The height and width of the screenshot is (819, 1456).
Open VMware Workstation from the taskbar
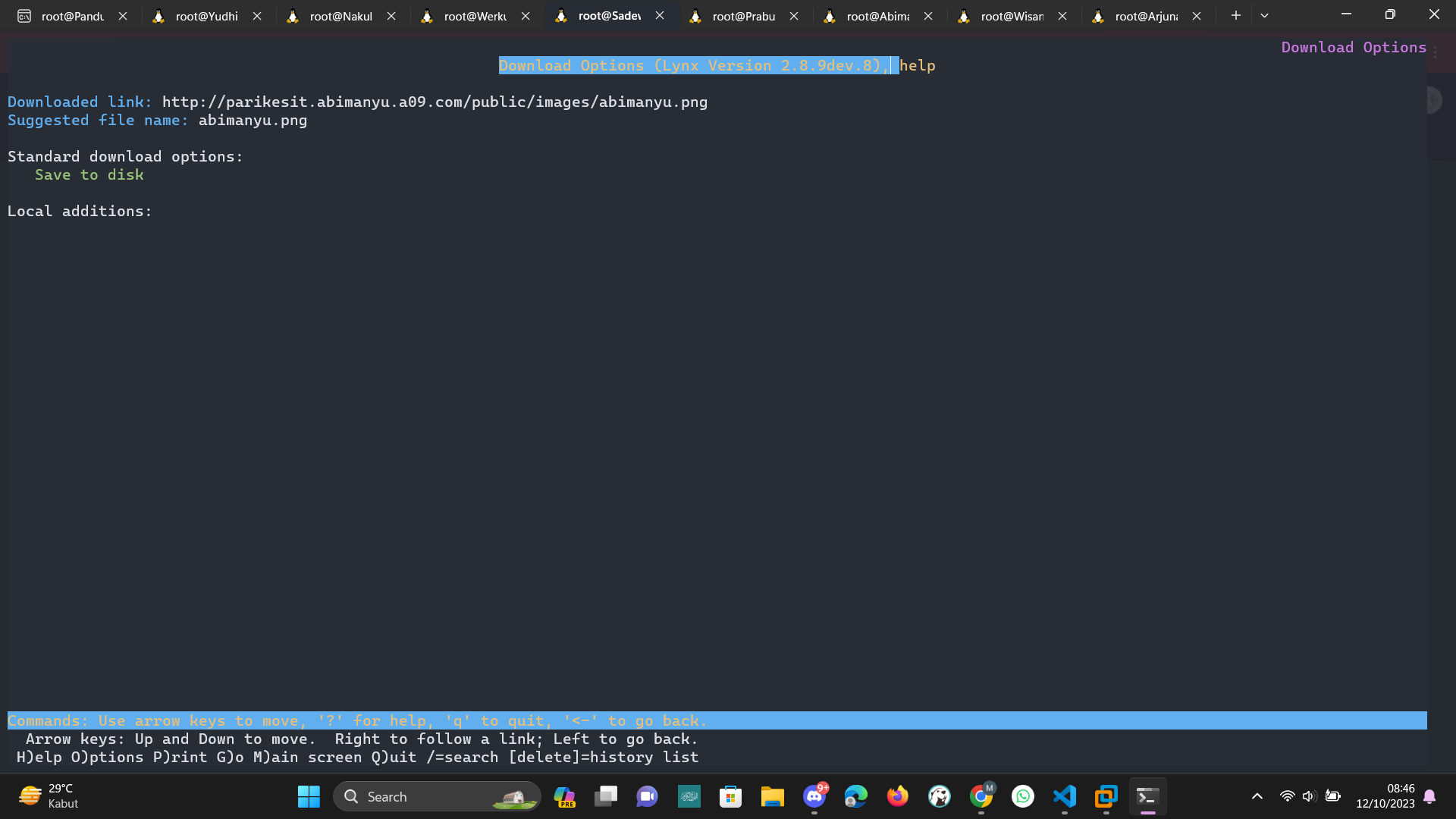tap(1106, 796)
